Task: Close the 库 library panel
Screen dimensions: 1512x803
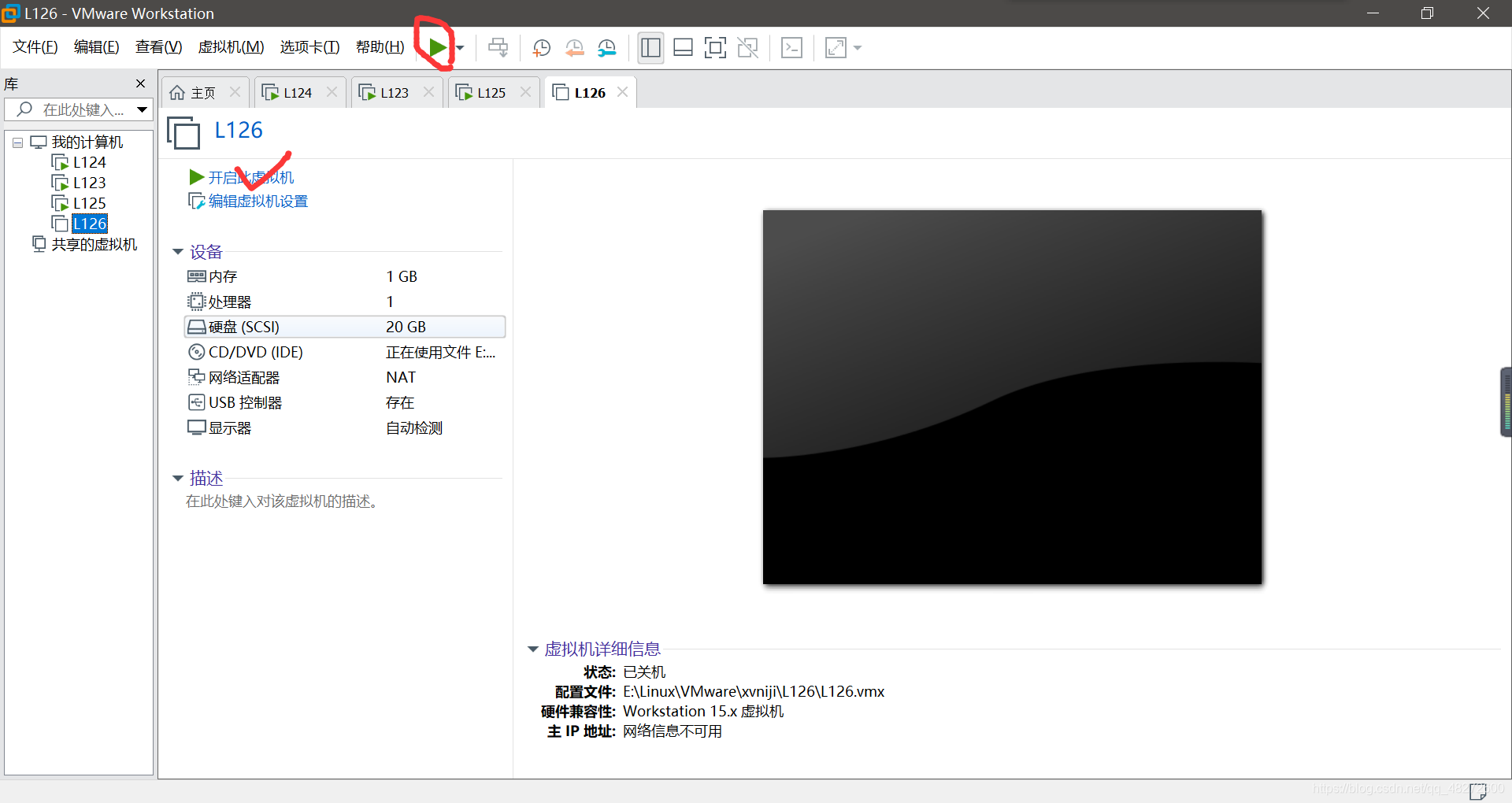Action: pyautogui.click(x=140, y=83)
